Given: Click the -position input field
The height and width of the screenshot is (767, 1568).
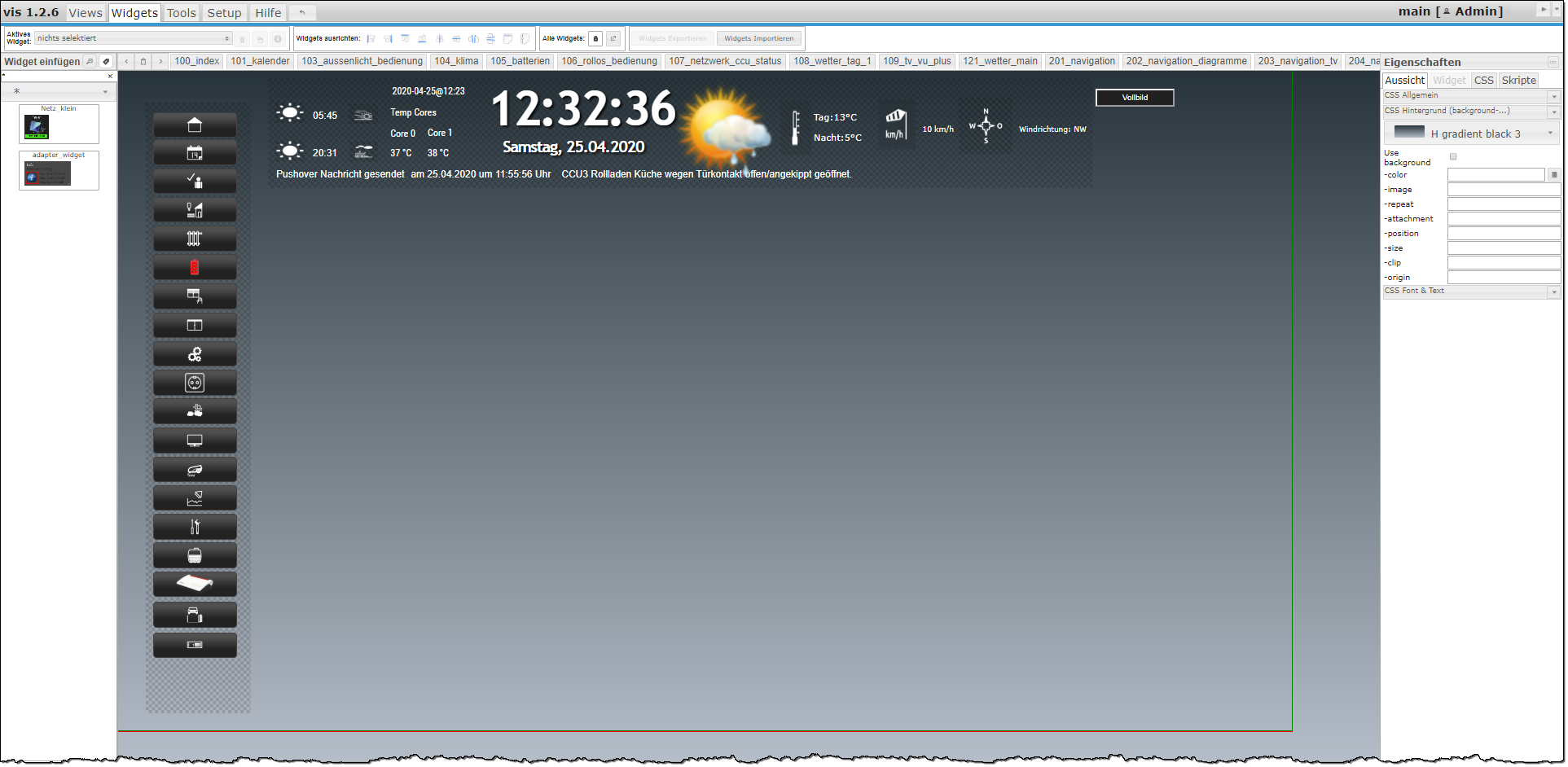Looking at the screenshot, I should [1504, 234].
